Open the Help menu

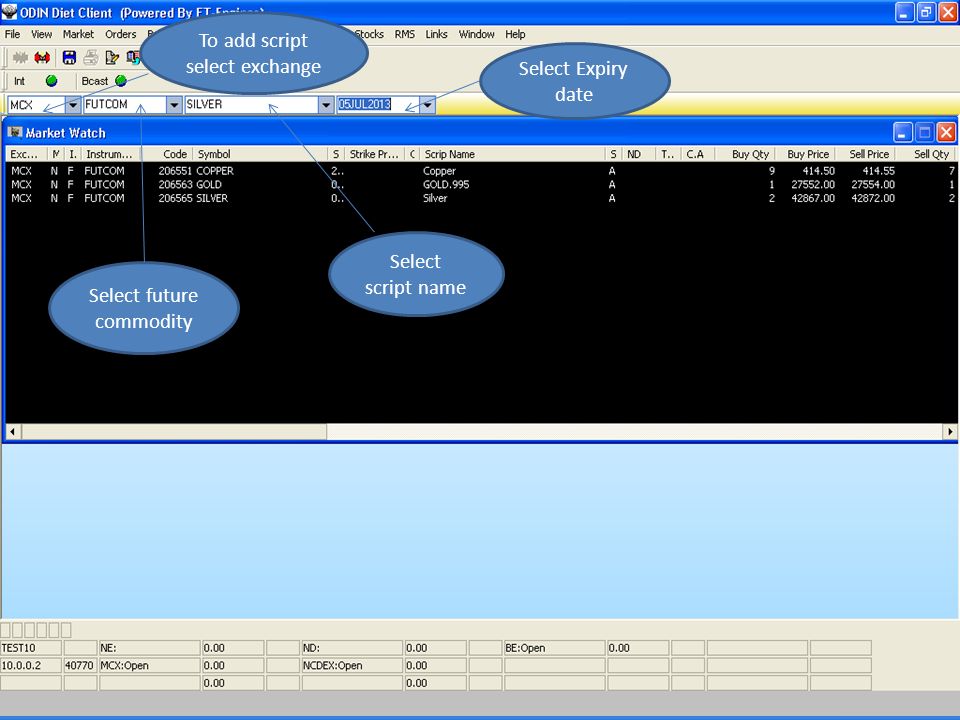point(515,34)
